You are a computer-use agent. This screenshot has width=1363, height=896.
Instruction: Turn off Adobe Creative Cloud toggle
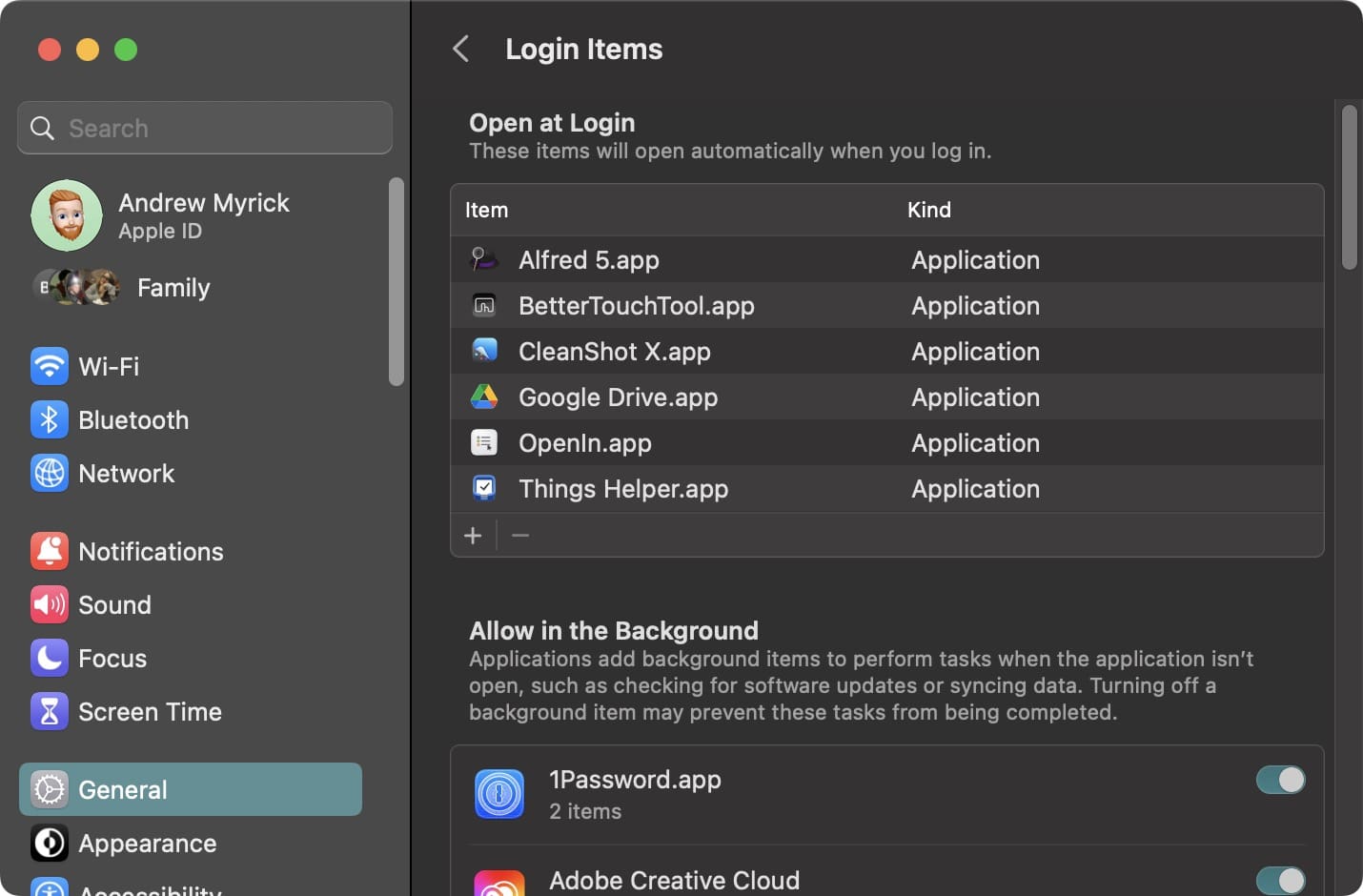pos(1280,880)
